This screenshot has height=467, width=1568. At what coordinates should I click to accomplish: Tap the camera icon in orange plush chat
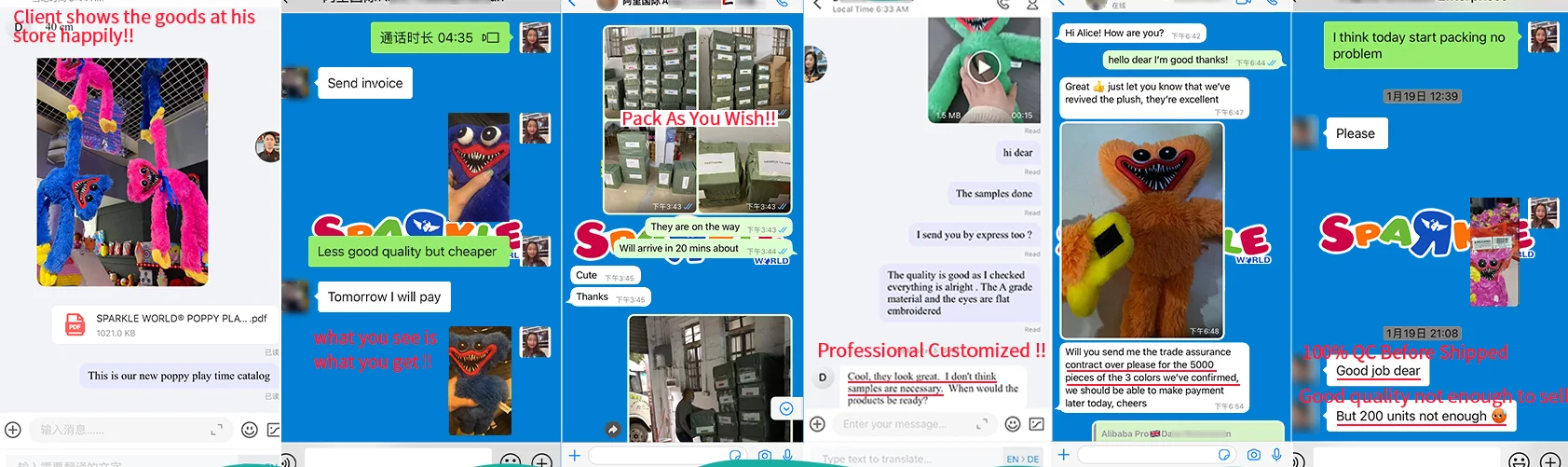click(x=1253, y=455)
